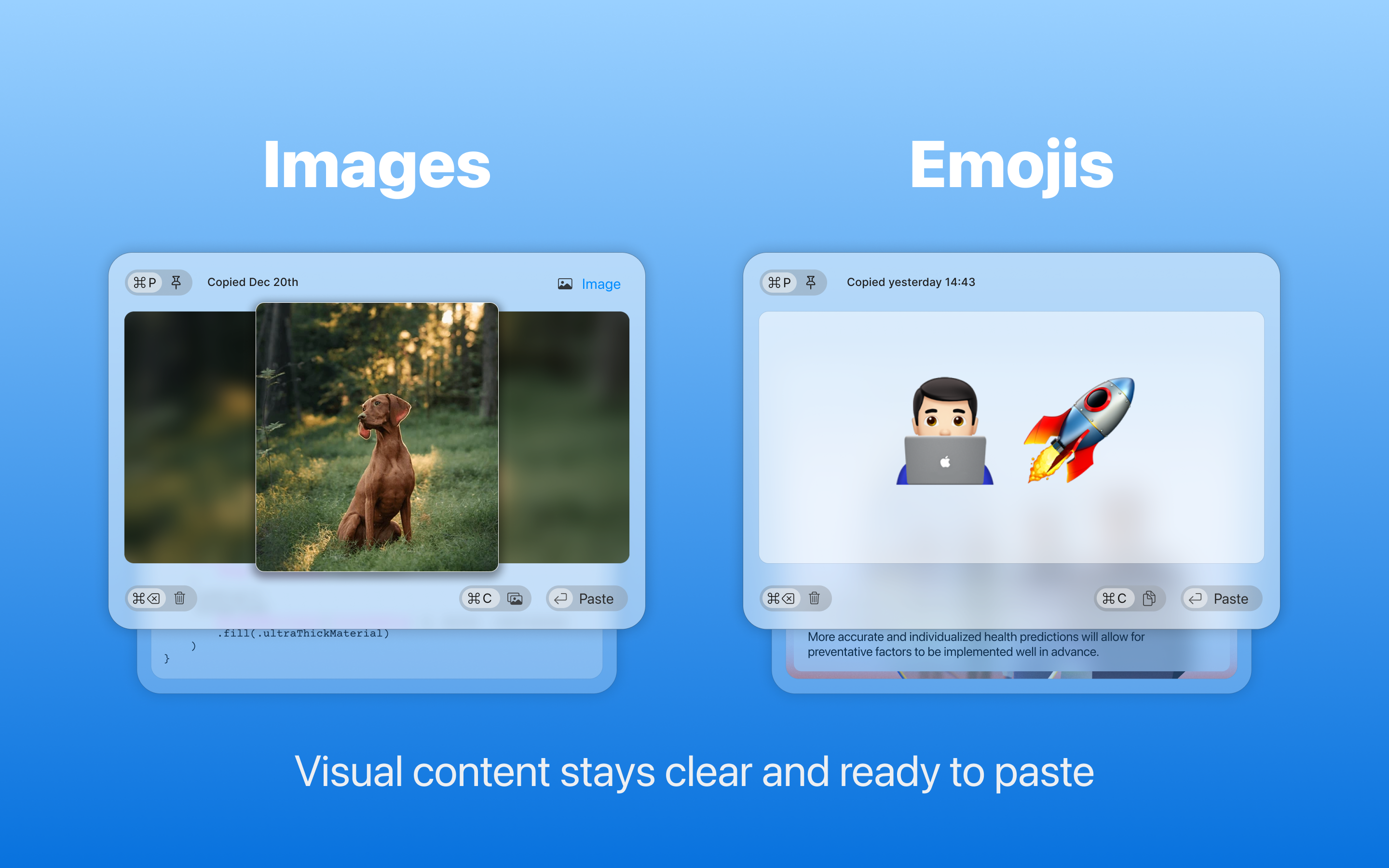Click the picture icon beside Image label
This screenshot has width=1389, height=868.
click(565, 284)
